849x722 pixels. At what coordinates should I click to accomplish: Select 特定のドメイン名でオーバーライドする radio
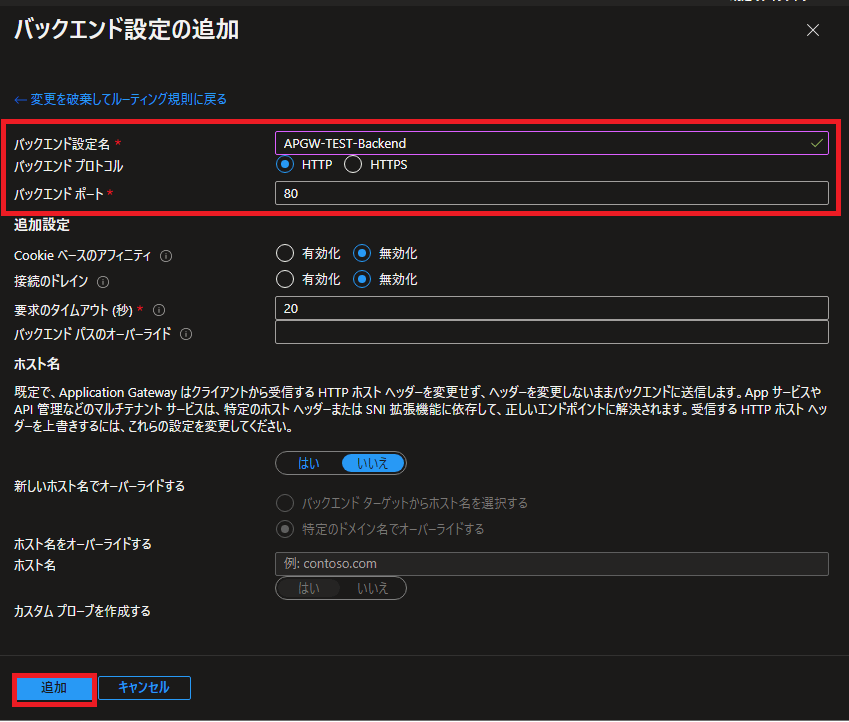285,529
